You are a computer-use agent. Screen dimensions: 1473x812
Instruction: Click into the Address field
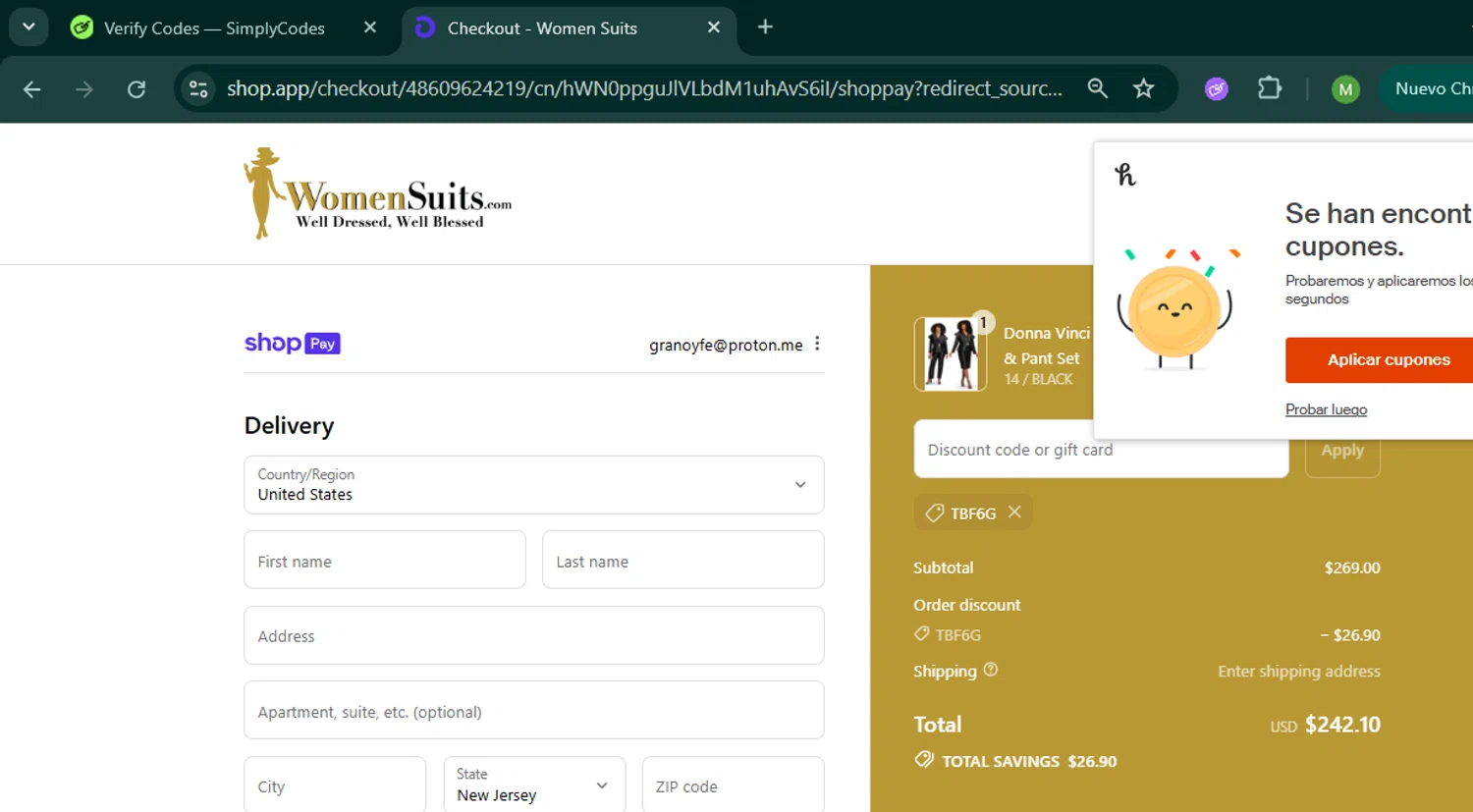point(534,635)
